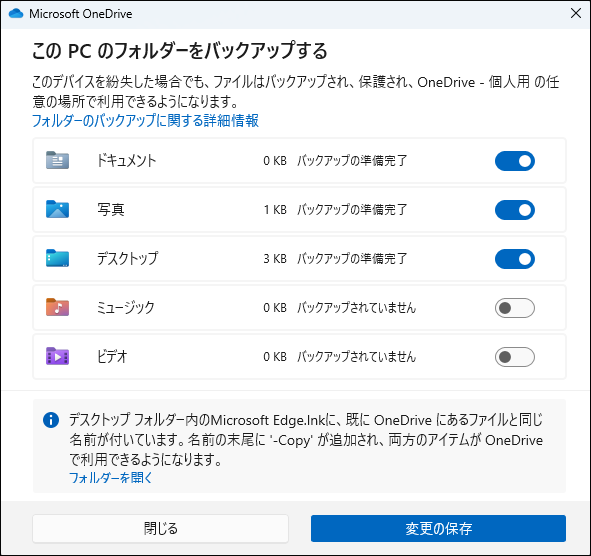Click the ドキュメント folder icon
Screen dimensions: 591x556
pyautogui.click(x=57, y=160)
